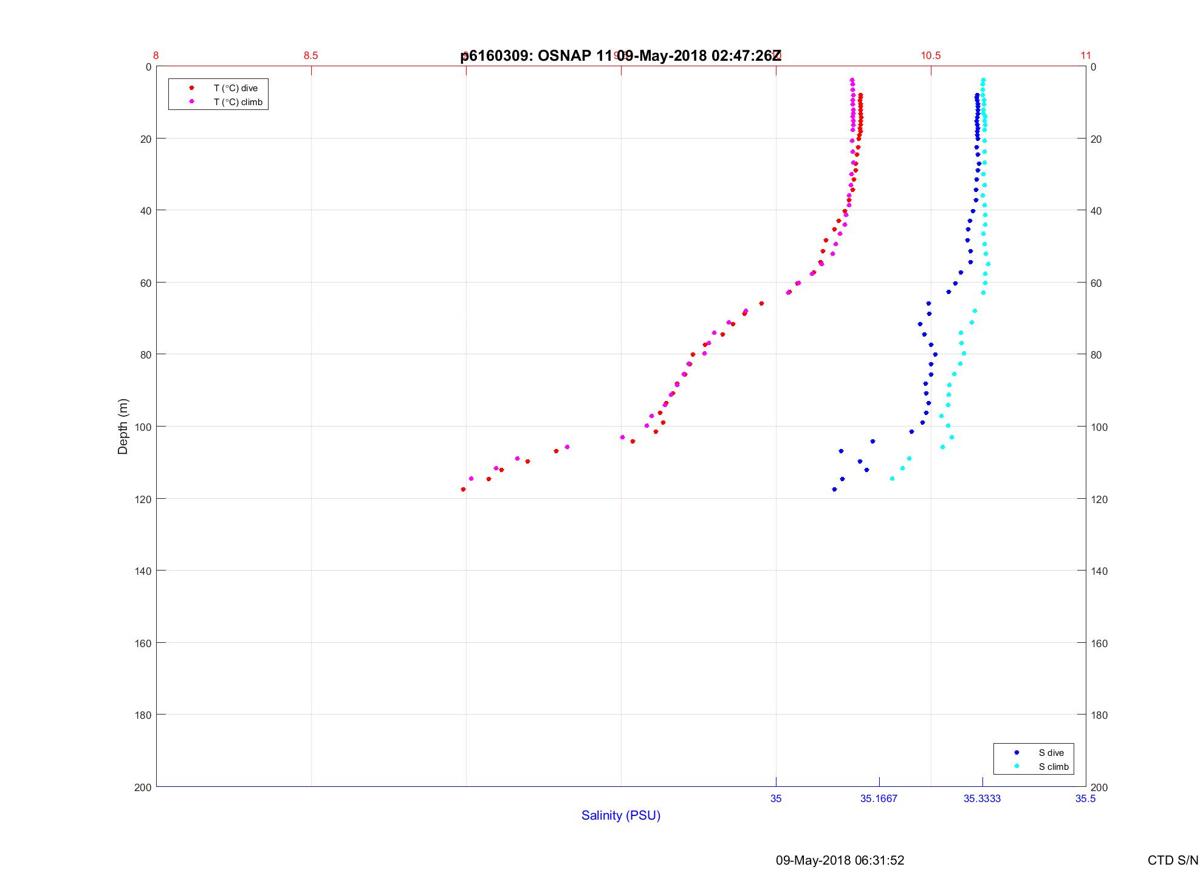1200x885 pixels.
Task: Click left depth tick label 100
Action: (x=143, y=427)
